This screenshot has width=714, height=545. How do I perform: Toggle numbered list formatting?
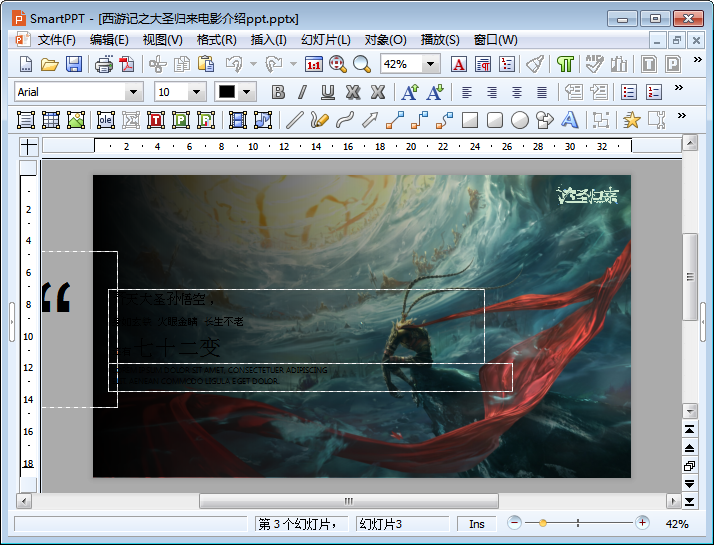coord(654,92)
